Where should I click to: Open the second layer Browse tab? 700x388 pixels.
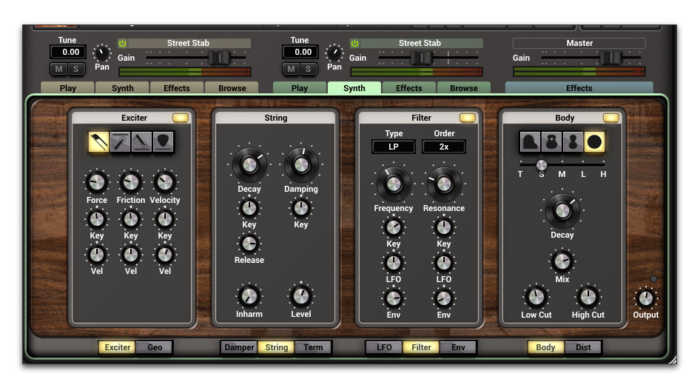464,88
